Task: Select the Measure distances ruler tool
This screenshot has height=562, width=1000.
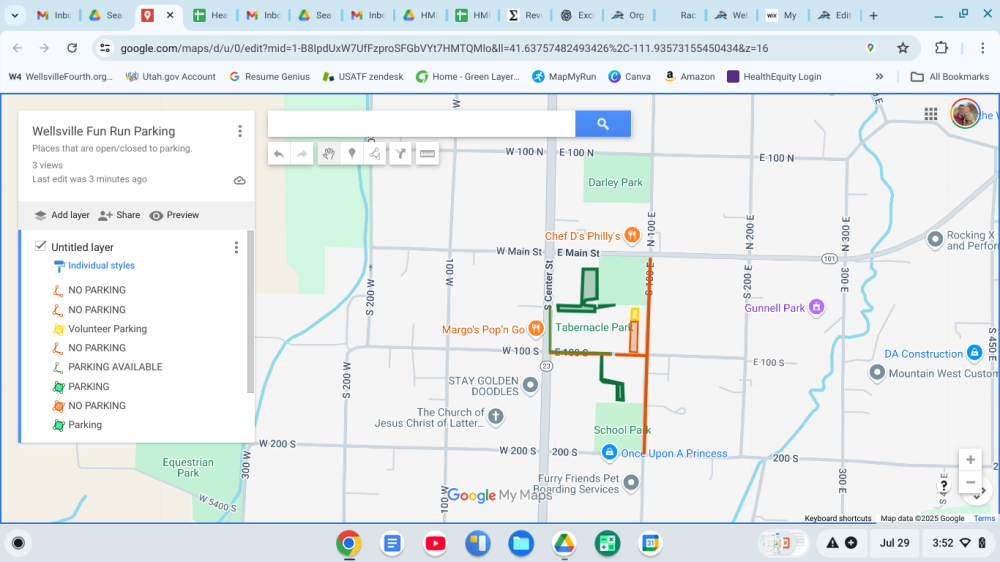Action: 427,154
